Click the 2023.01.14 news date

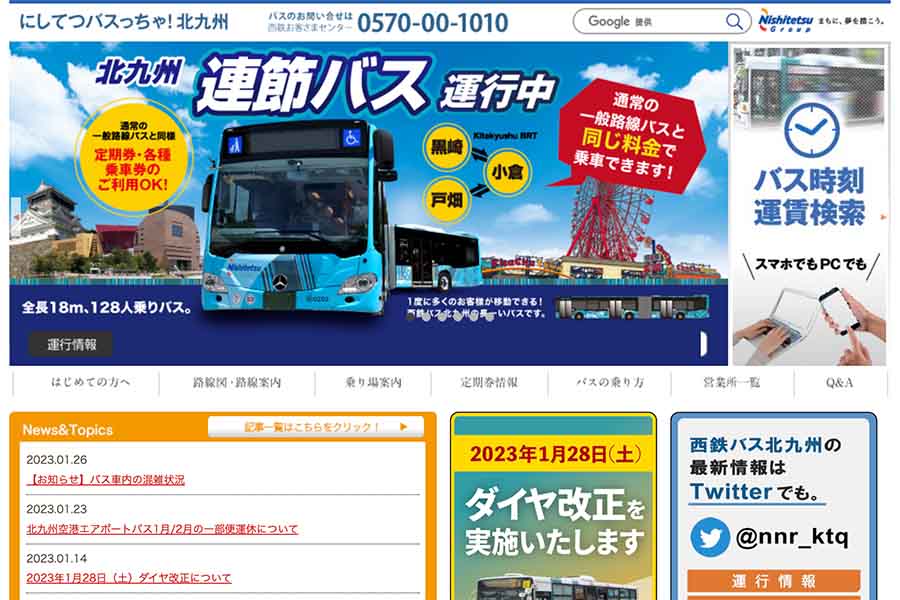(57, 558)
